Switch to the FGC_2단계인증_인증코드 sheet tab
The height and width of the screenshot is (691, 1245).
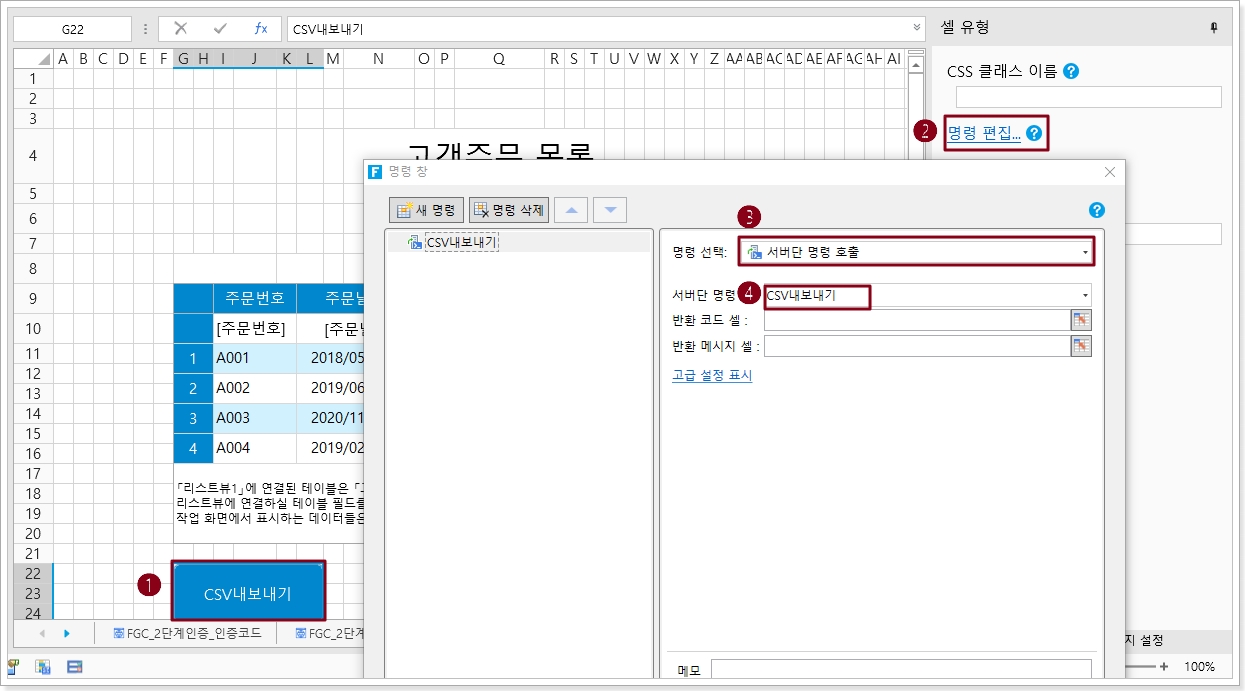coord(187,633)
